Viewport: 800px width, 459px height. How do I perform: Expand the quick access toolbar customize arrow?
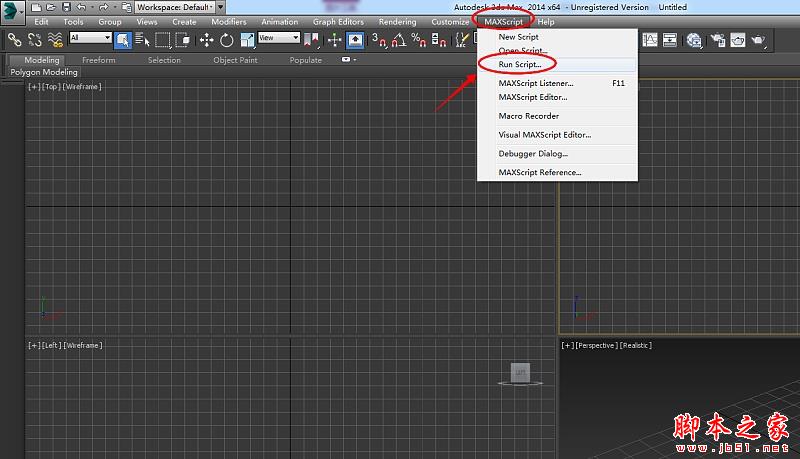tap(220, 7)
